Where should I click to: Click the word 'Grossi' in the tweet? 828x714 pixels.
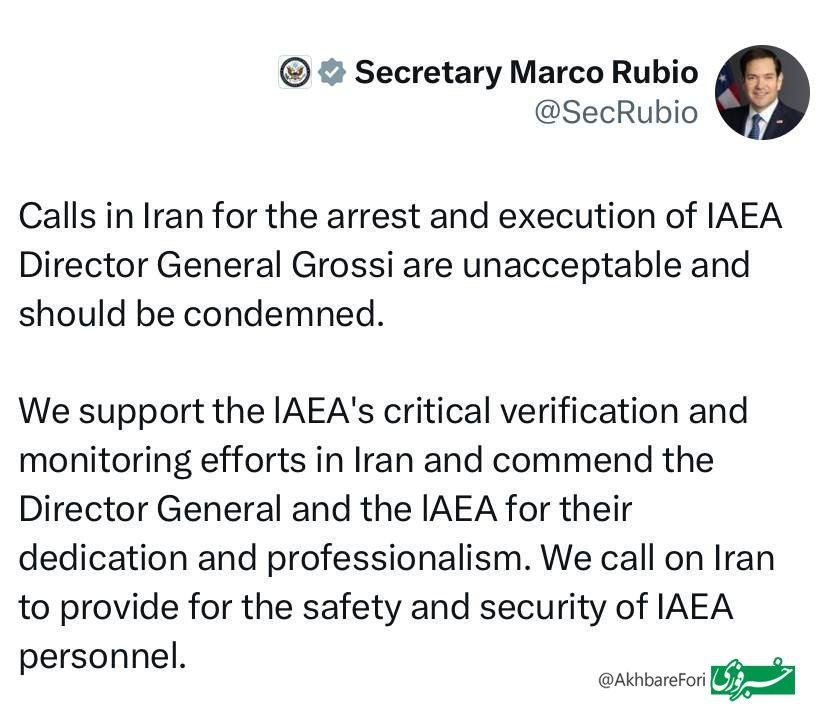tap(343, 265)
